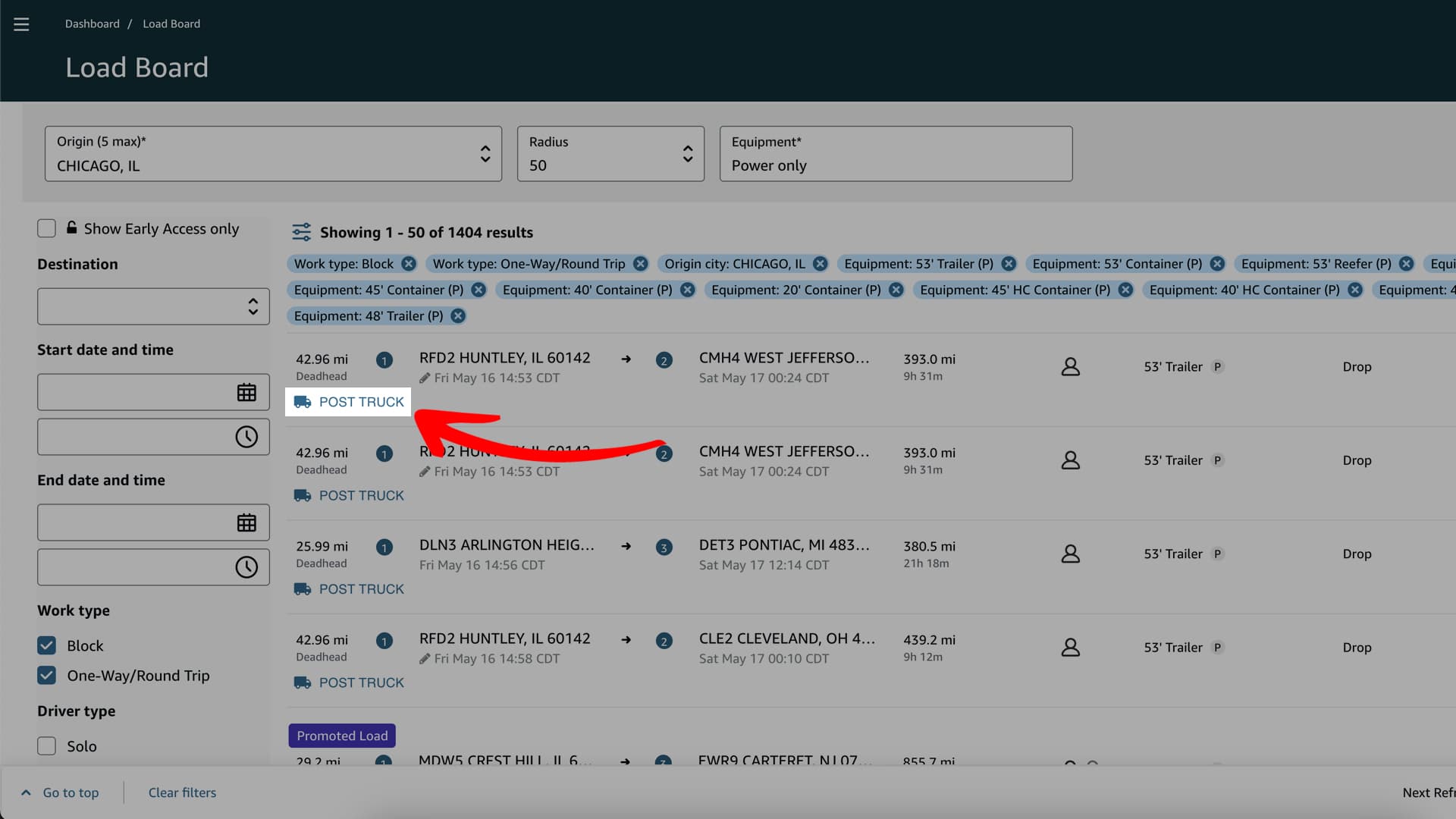Click Sat May 17 12:14 CDT arrival time
This screenshot has height=819, width=1456.
pyautogui.click(x=764, y=565)
